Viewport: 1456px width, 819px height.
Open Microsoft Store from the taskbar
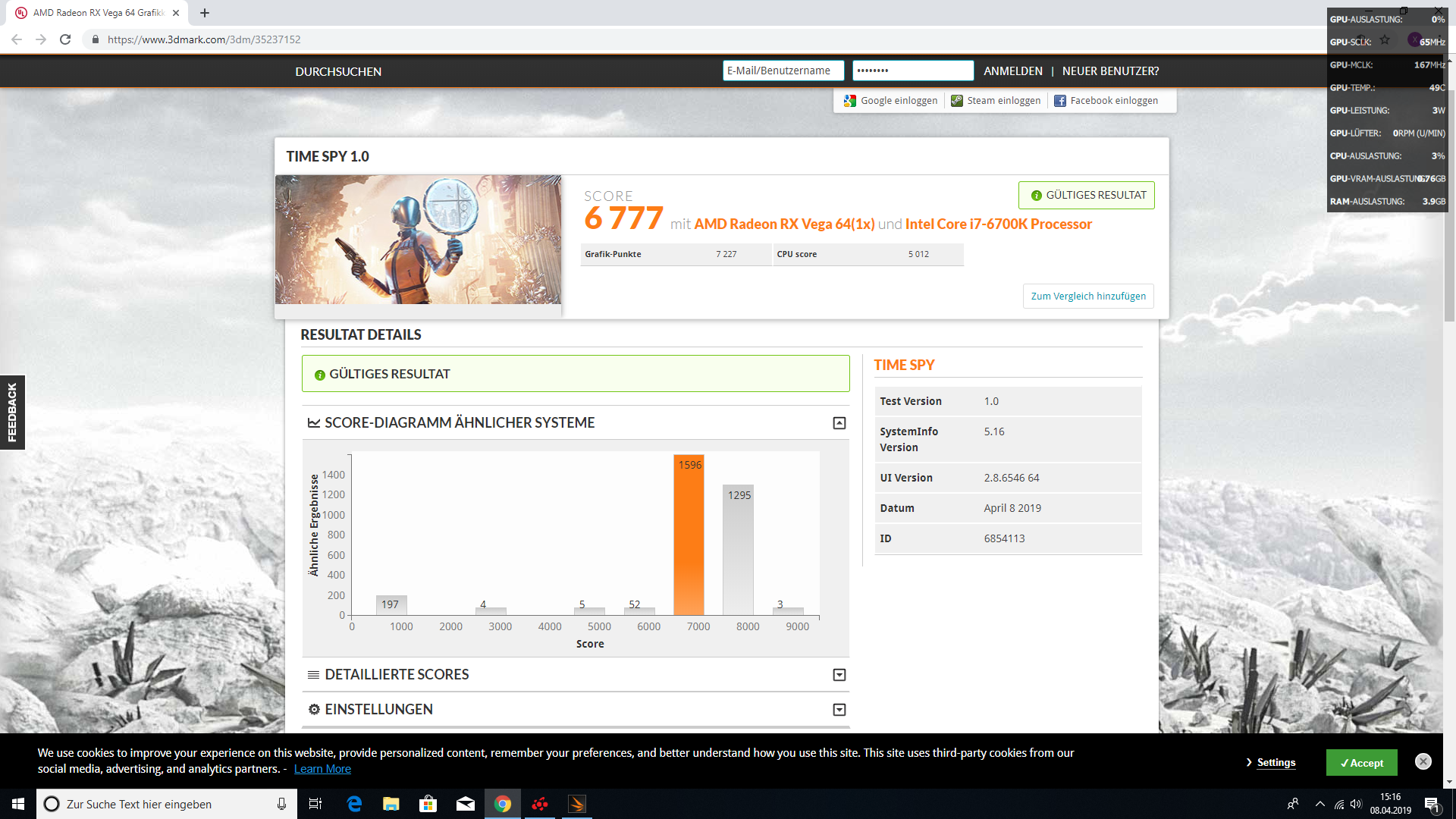(428, 804)
